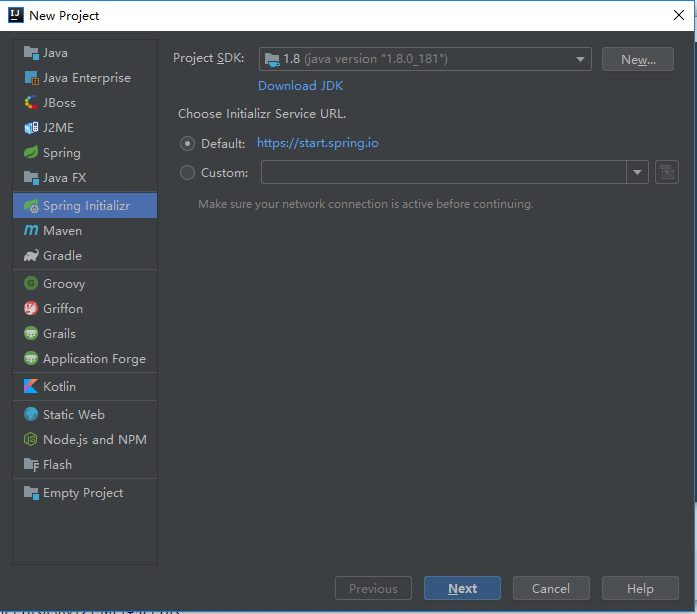Select the Griffon list item label

tap(63, 308)
